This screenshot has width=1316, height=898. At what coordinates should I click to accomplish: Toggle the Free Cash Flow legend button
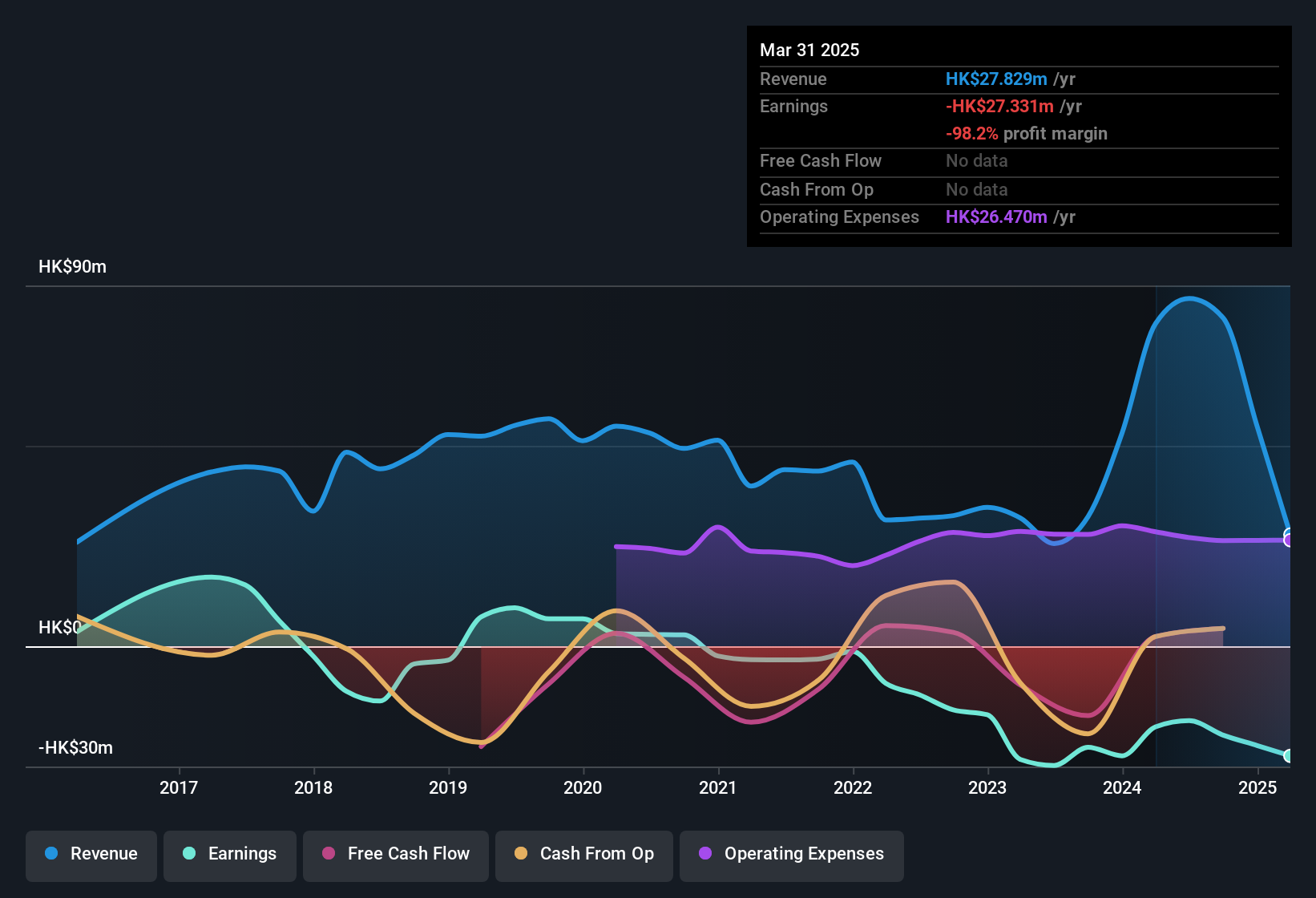(396, 855)
